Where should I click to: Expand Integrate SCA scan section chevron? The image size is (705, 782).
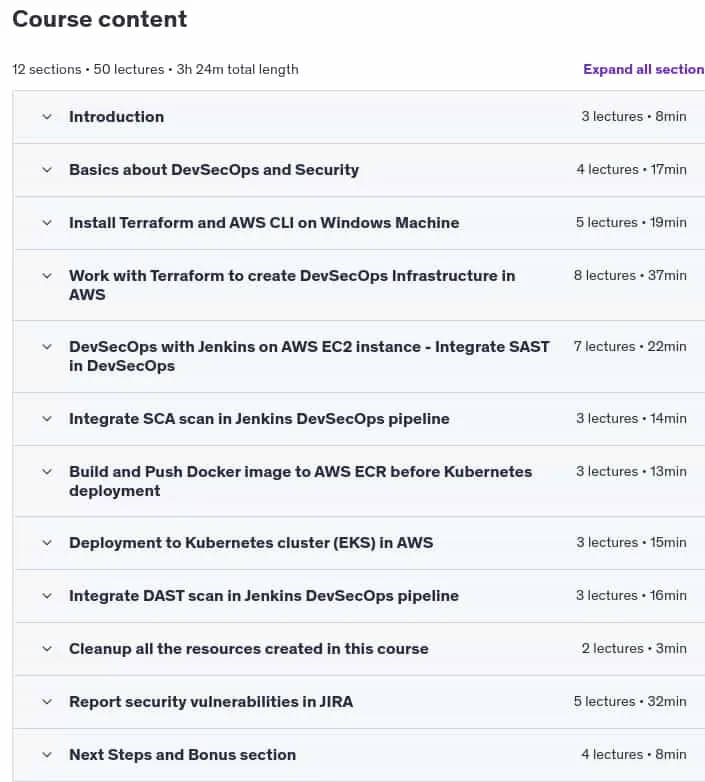point(47,419)
